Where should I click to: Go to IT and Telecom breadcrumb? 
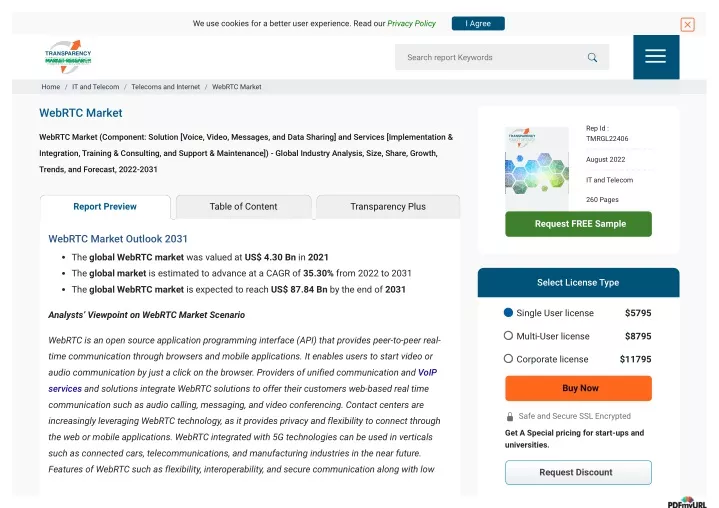95,87
